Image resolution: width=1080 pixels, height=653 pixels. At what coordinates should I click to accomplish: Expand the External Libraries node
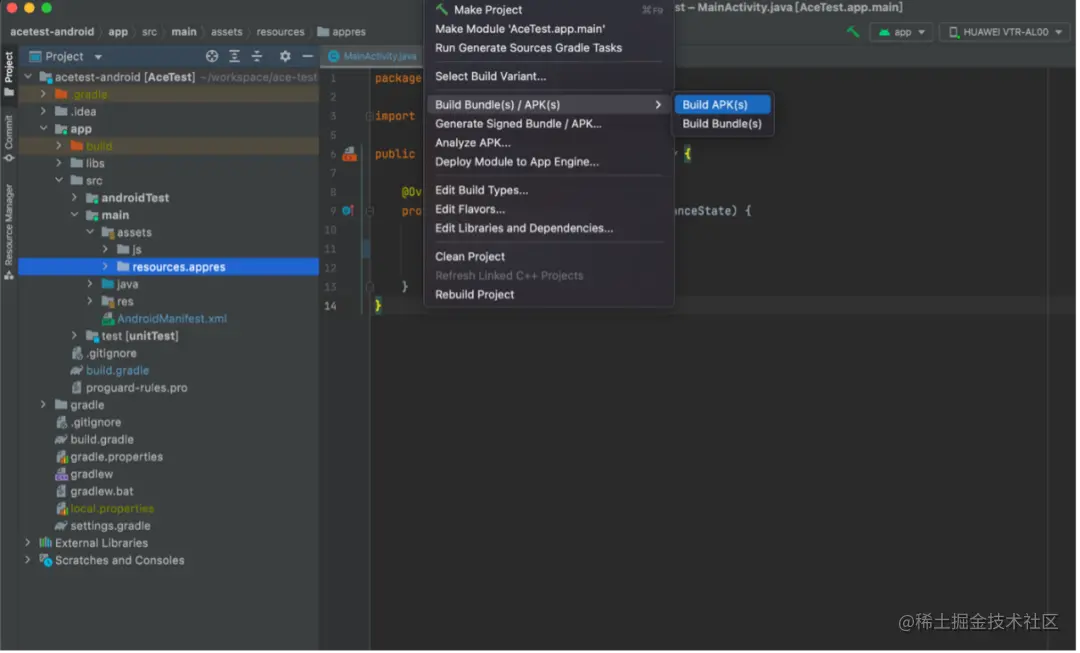pyautogui.click(x=28, y=544)
